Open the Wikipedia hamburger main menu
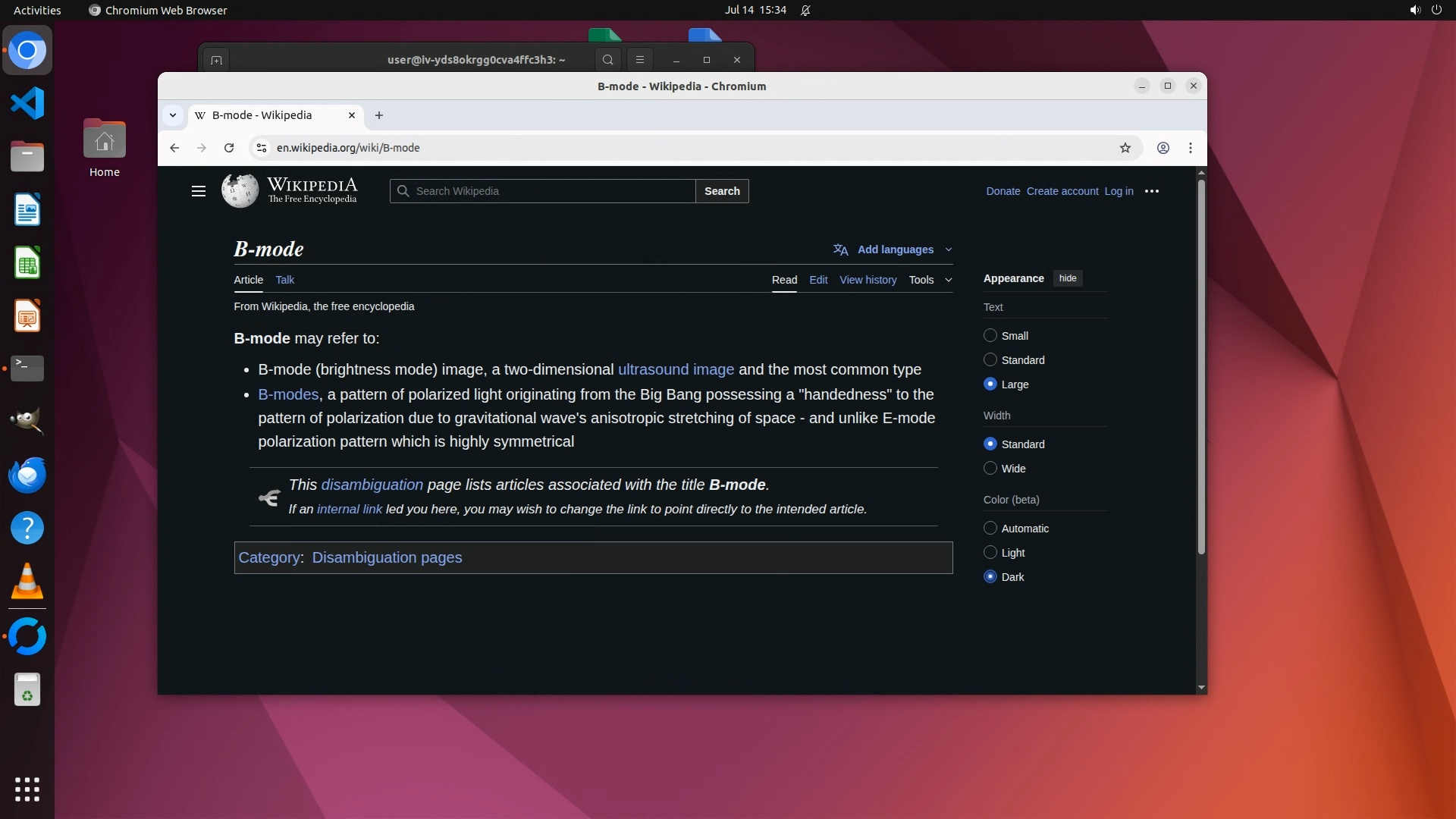This screenshot has height=819, width=1456. [199, 191]
